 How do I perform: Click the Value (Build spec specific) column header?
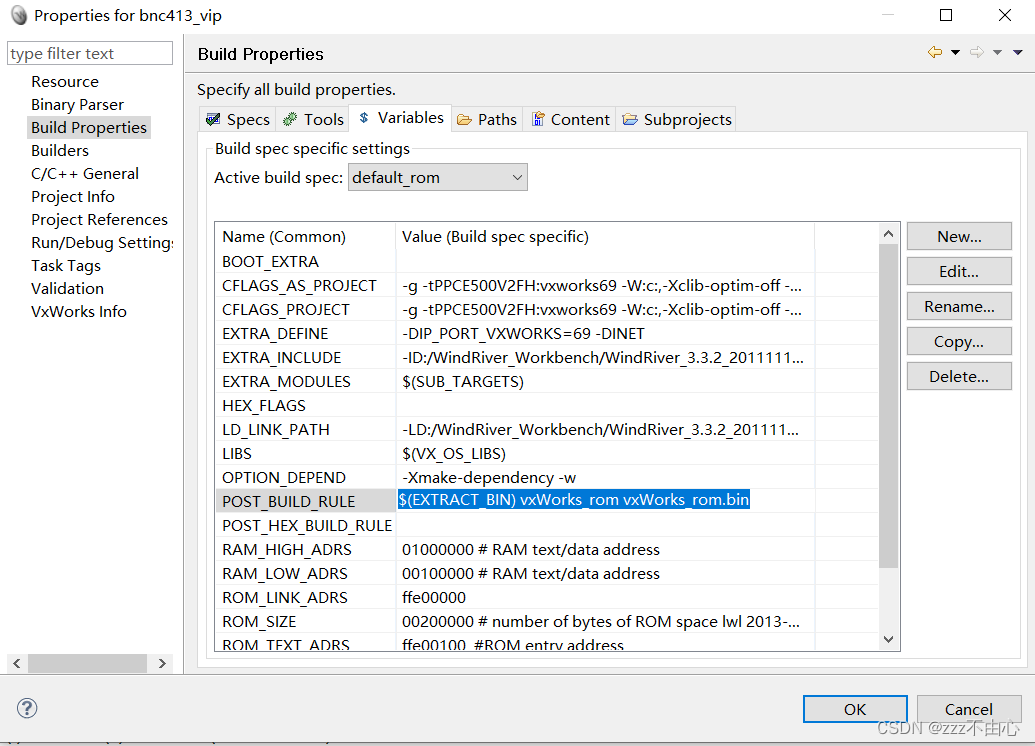coord(605,236)
